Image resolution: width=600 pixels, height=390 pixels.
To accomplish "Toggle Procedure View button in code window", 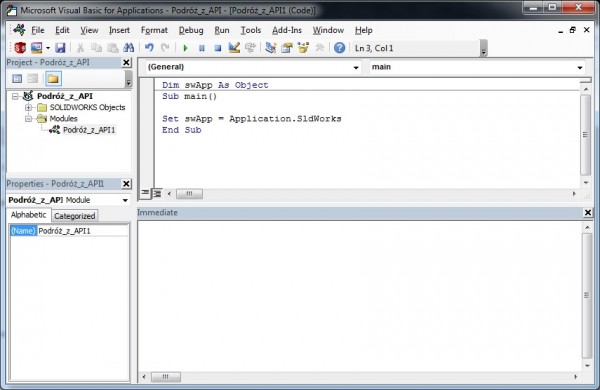I will (x=145, y=193).
